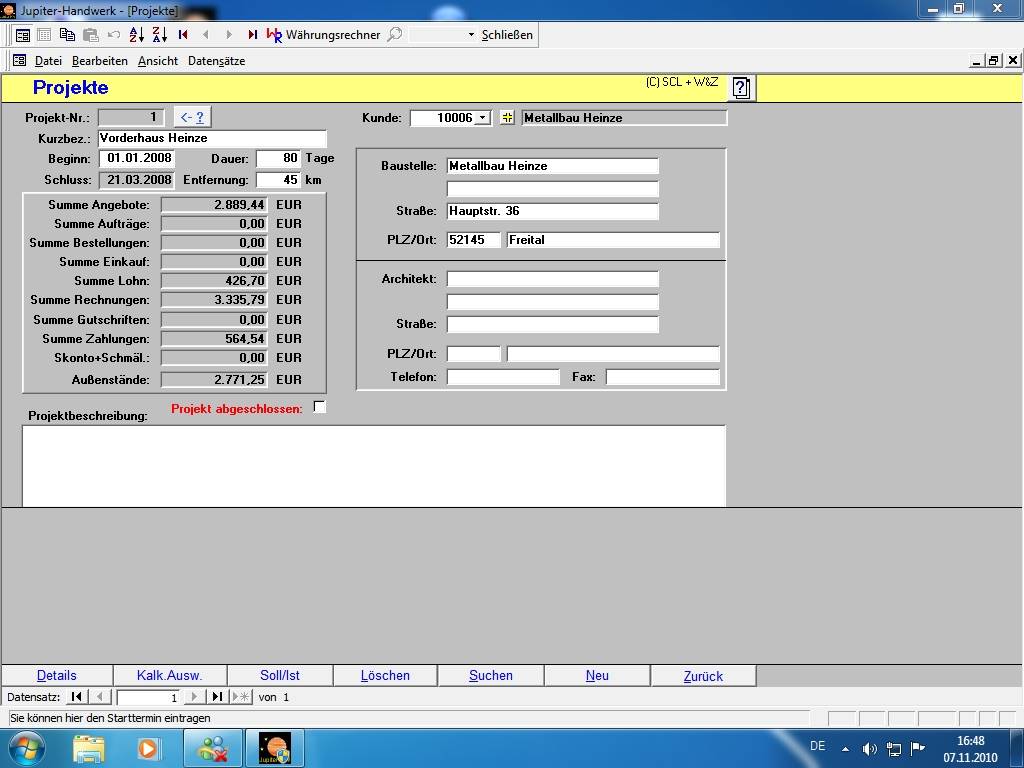Sort records ascending A to Z
This screenshot has height=768, width=1024.
tap(137, 34)
